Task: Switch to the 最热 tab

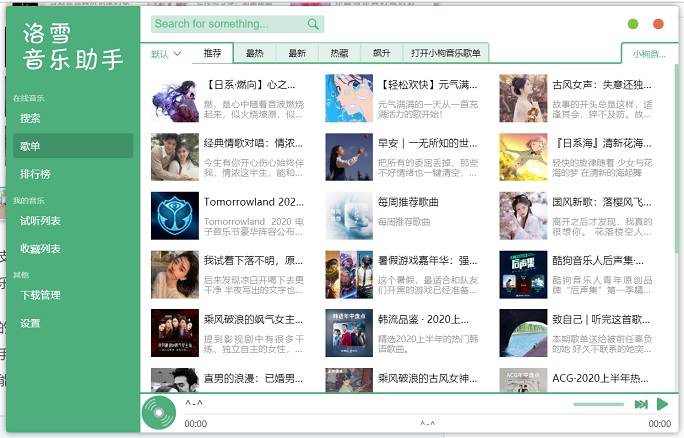Action: point(255,53)
